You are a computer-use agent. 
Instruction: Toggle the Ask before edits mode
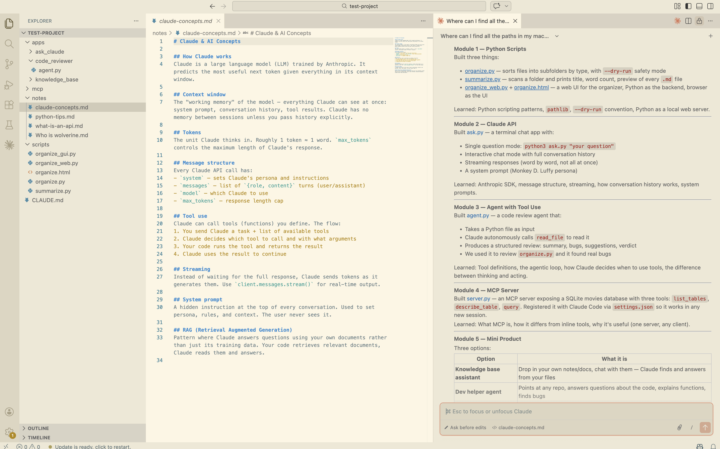[465, 427]
